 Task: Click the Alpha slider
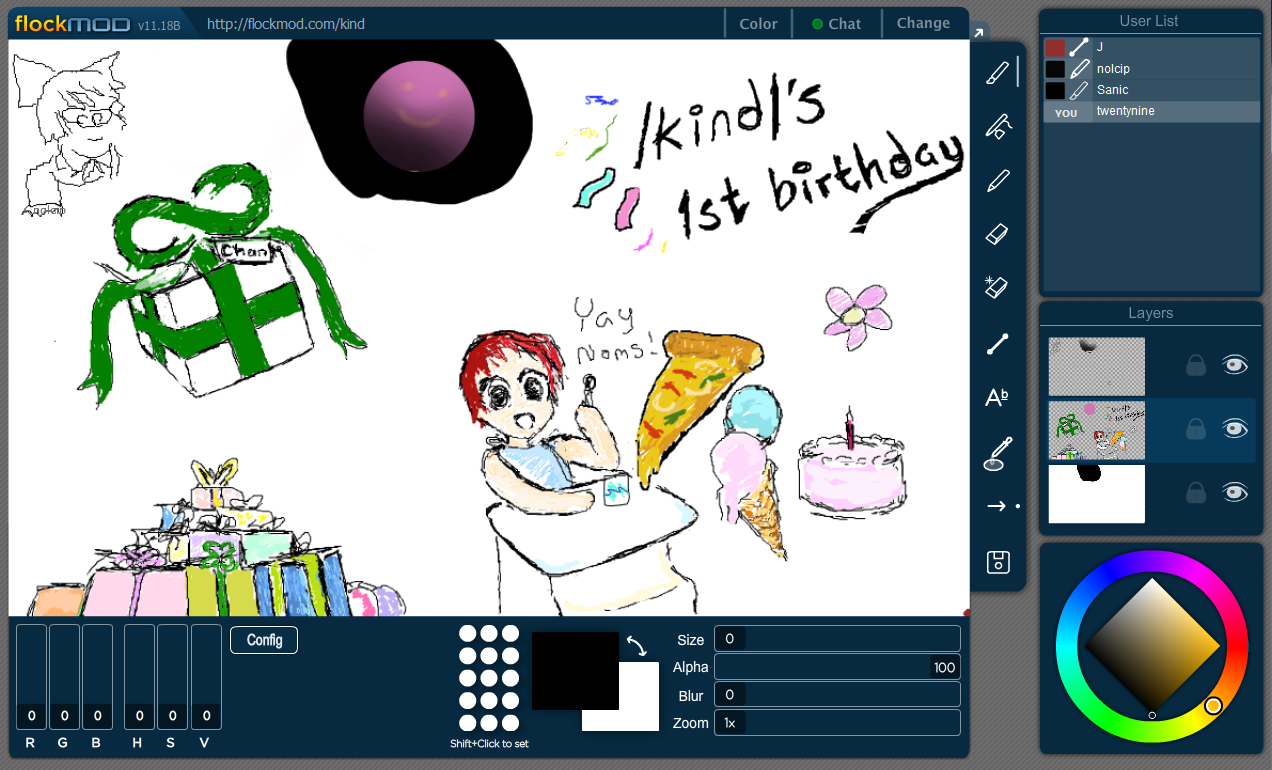coord(837,667)
